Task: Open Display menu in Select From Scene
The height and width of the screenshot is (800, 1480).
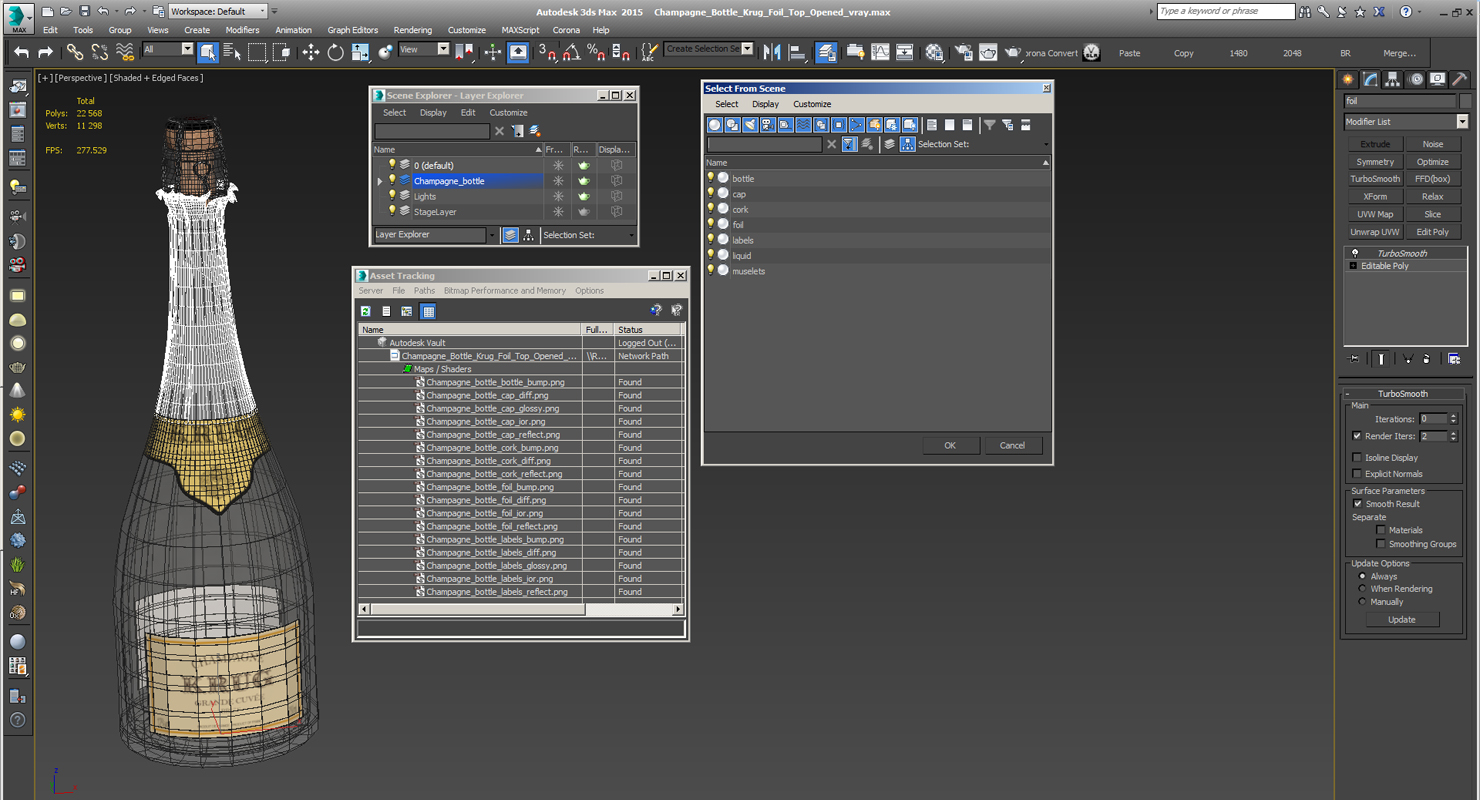Action: [765, 104]
